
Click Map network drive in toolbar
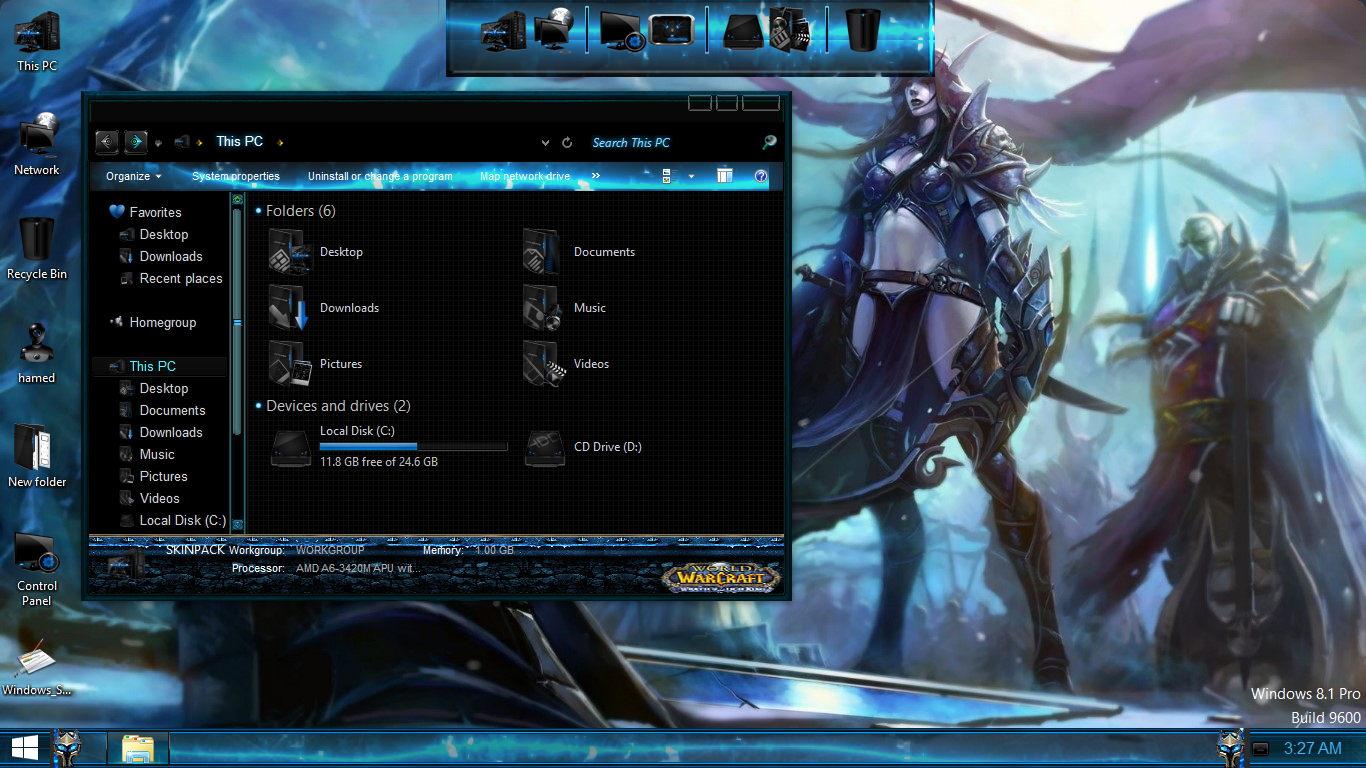[x=525, y=177]
